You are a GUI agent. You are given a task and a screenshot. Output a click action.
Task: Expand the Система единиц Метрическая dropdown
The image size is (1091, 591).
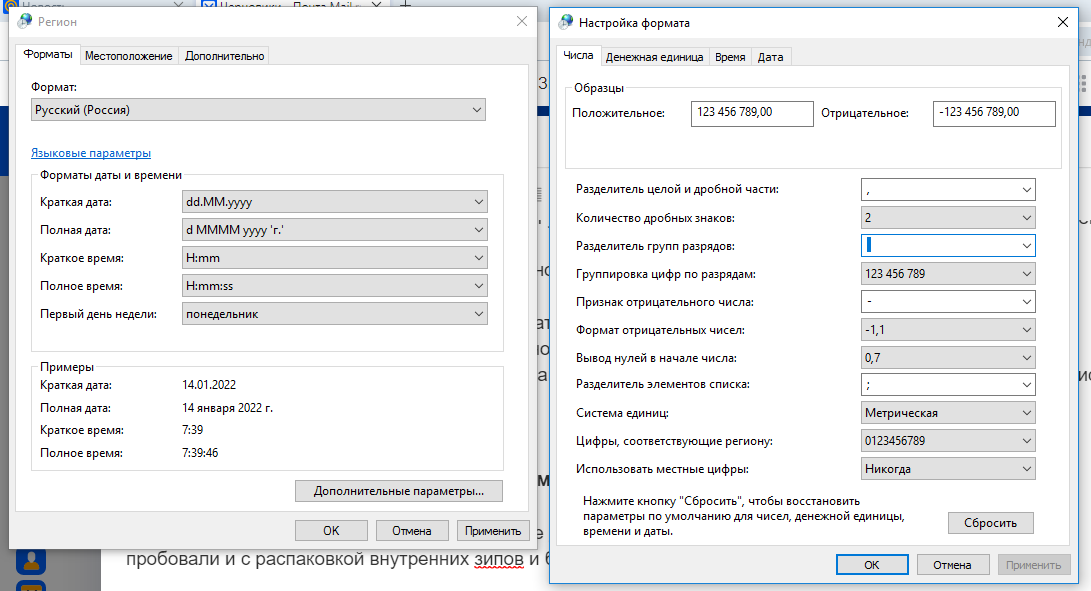[x=947, y=412]
